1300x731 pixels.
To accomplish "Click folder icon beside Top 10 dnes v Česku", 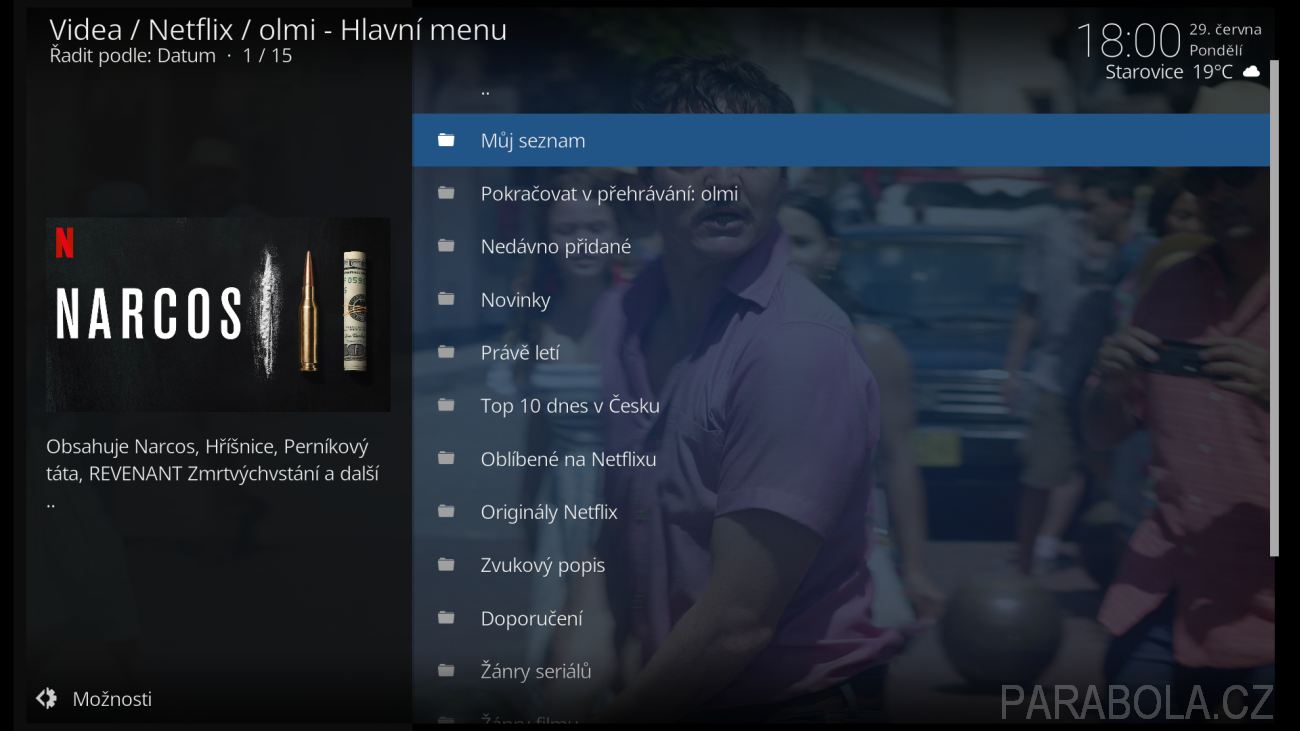I will coord(446,405).
